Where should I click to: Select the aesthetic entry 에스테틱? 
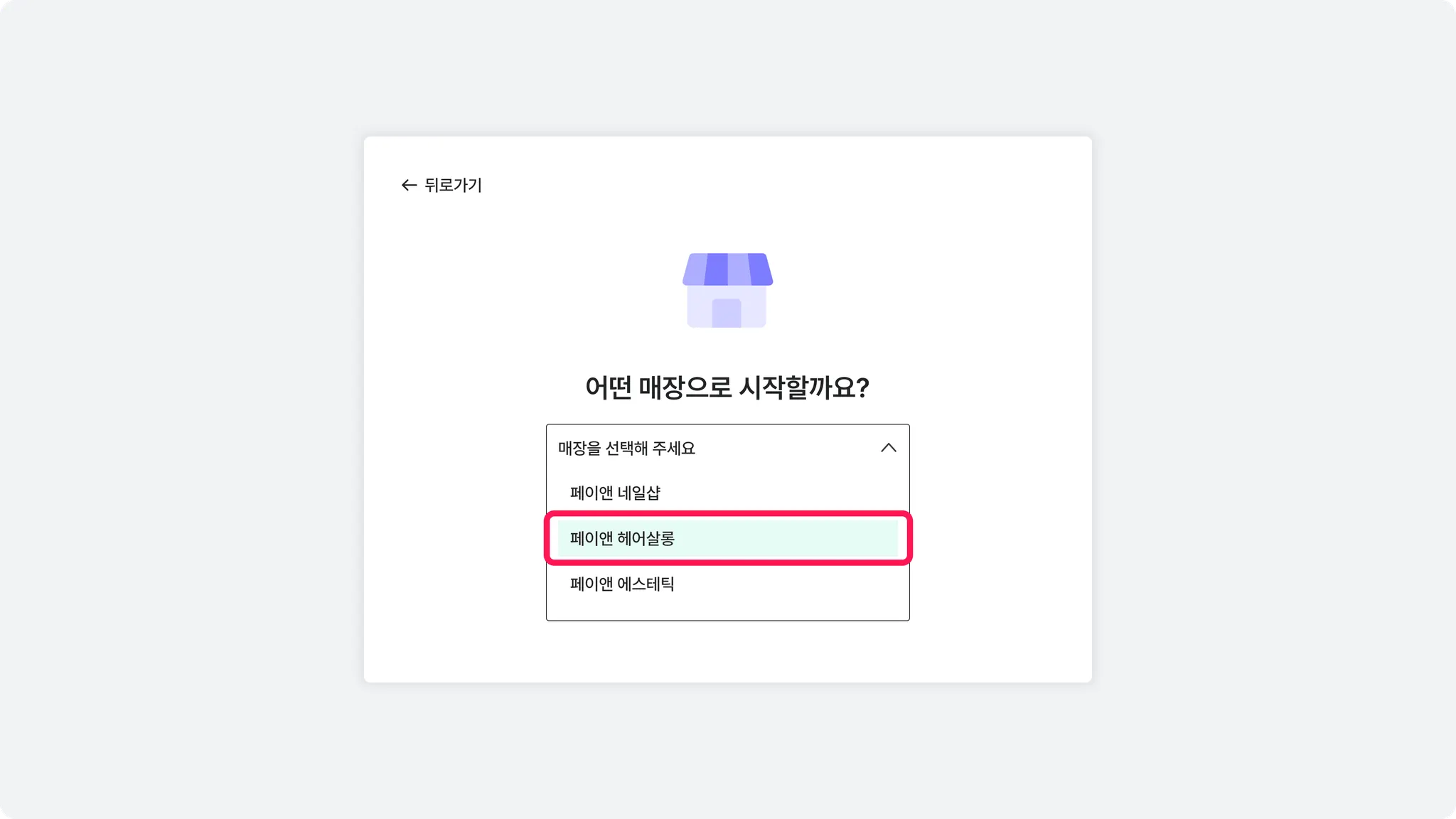646,584
